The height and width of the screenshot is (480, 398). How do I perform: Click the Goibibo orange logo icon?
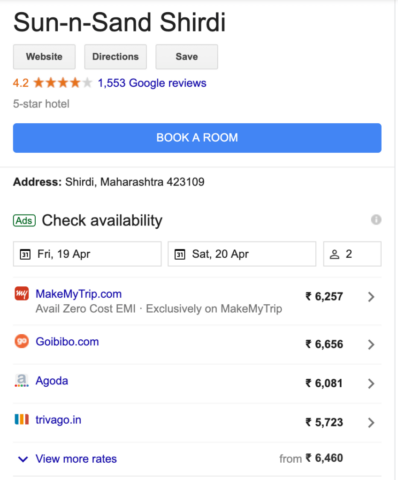click(22, 341)
